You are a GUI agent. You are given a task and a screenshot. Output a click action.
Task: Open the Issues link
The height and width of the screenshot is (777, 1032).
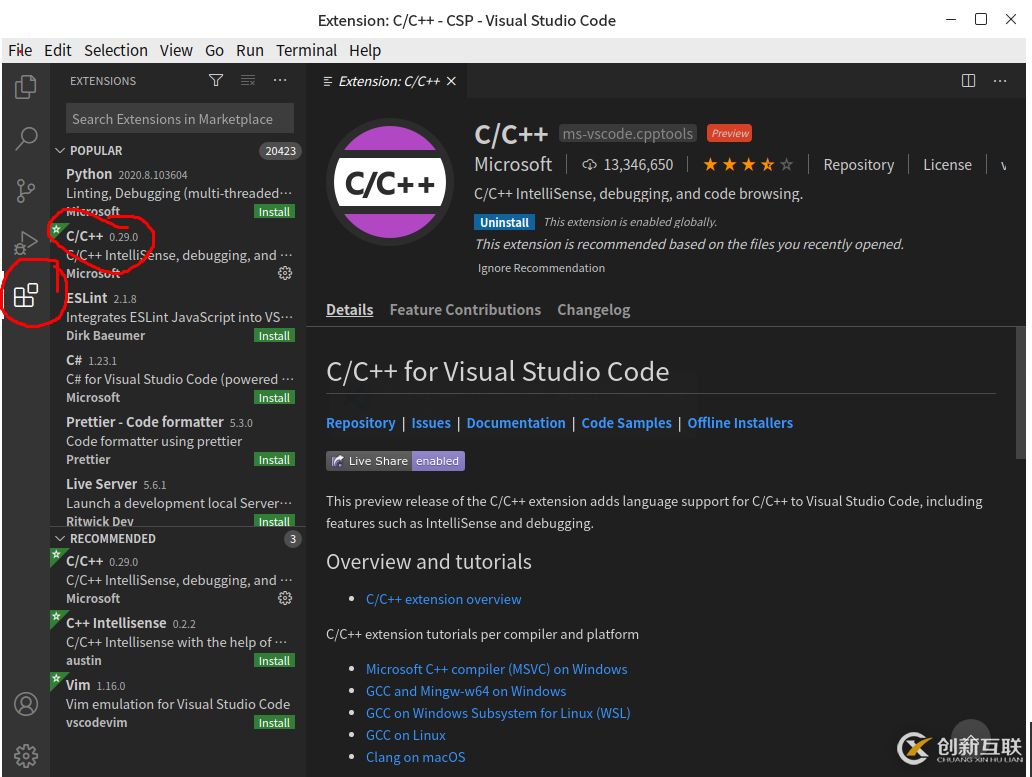[x=431, y=423]
